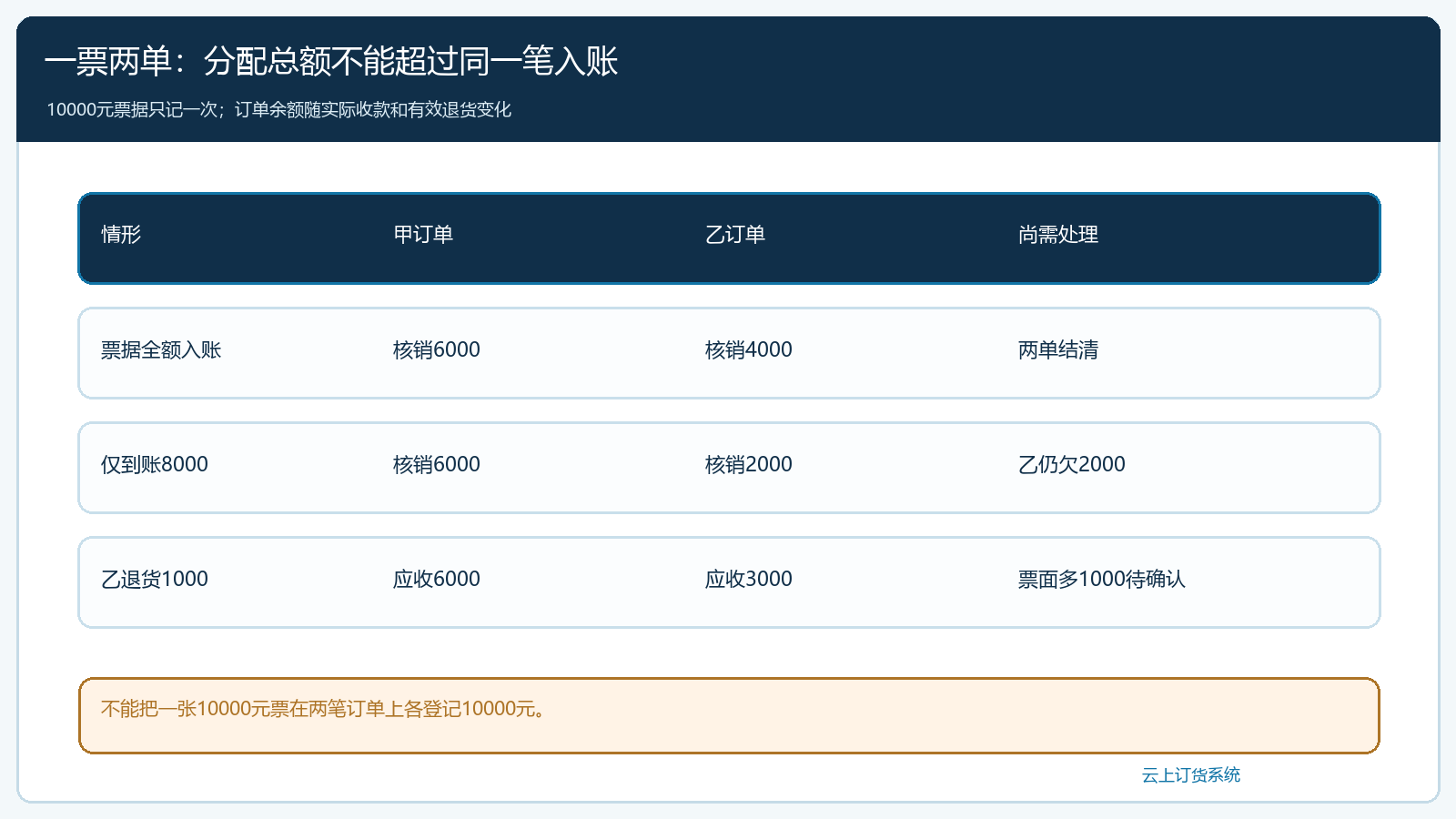1456x819 pixels.
Task: Click the 票面多1000待确认 cell
Action: 1102,580
